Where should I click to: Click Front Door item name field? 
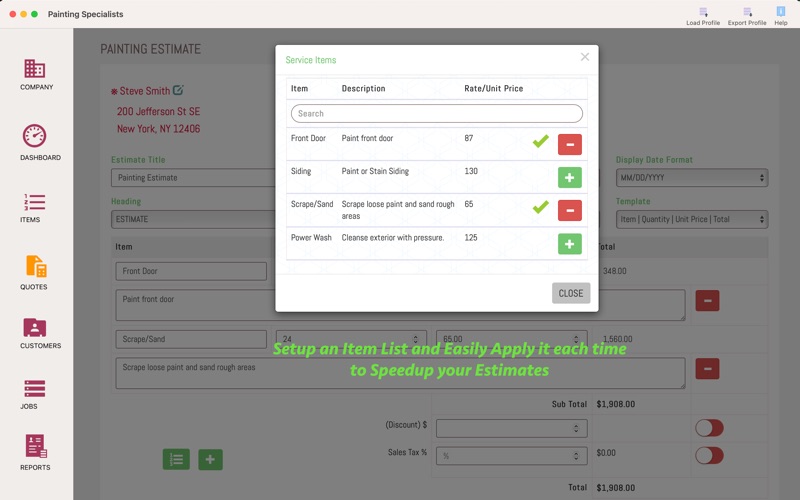click(191, 271)
